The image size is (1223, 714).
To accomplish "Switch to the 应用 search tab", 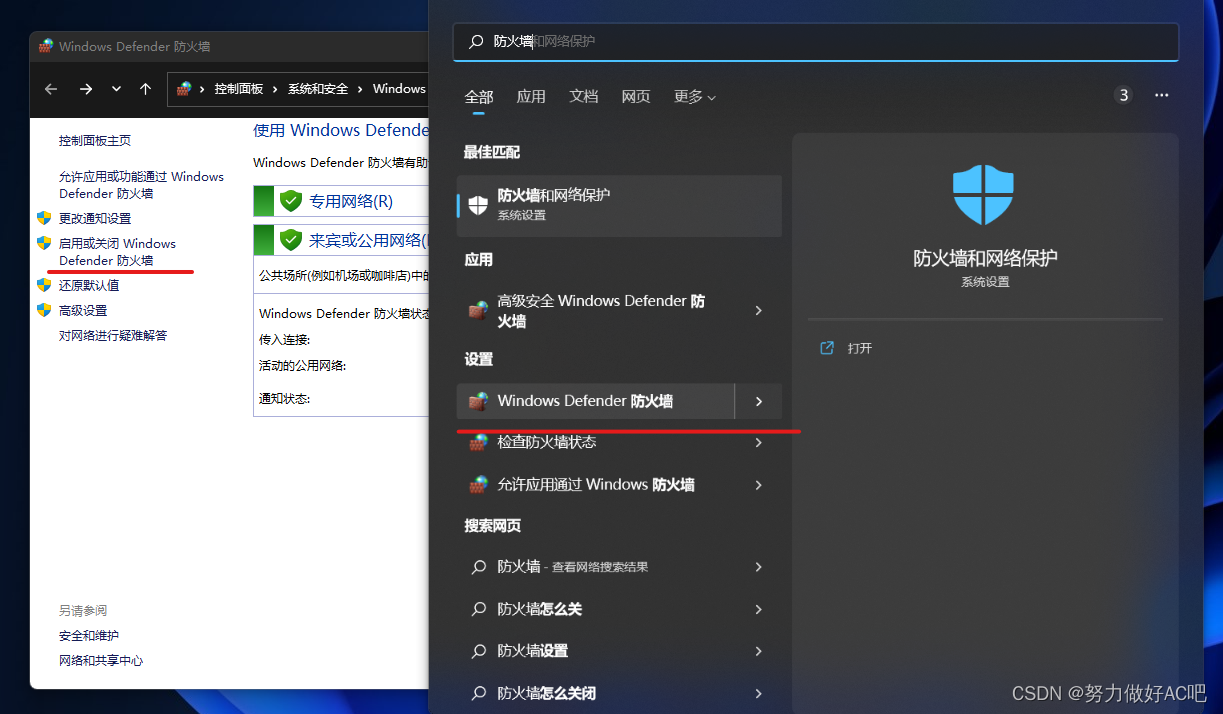I will [x=531, y=97].
